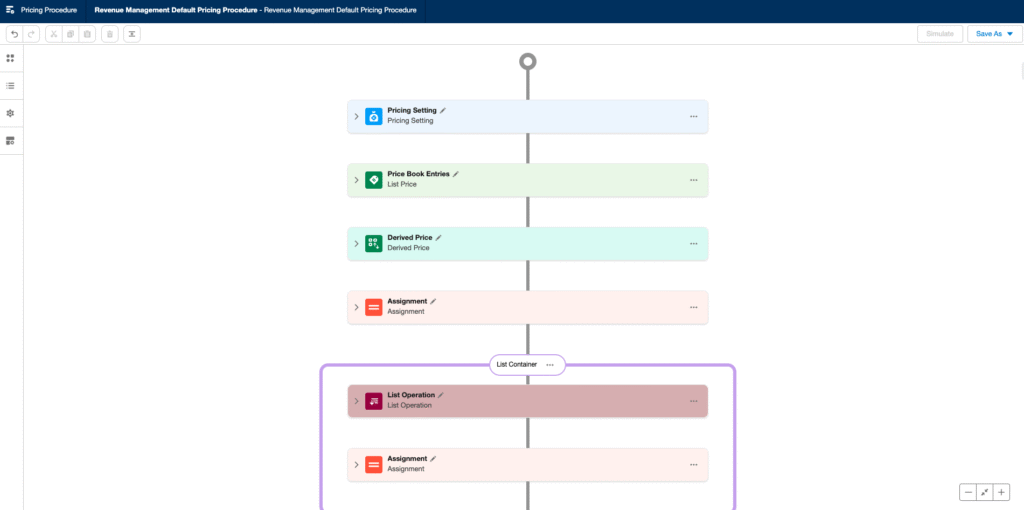This screenshot has height=510, width=1024.
Task: Zoom in the canvas with plus button
Action: [x=1001, y=492]
